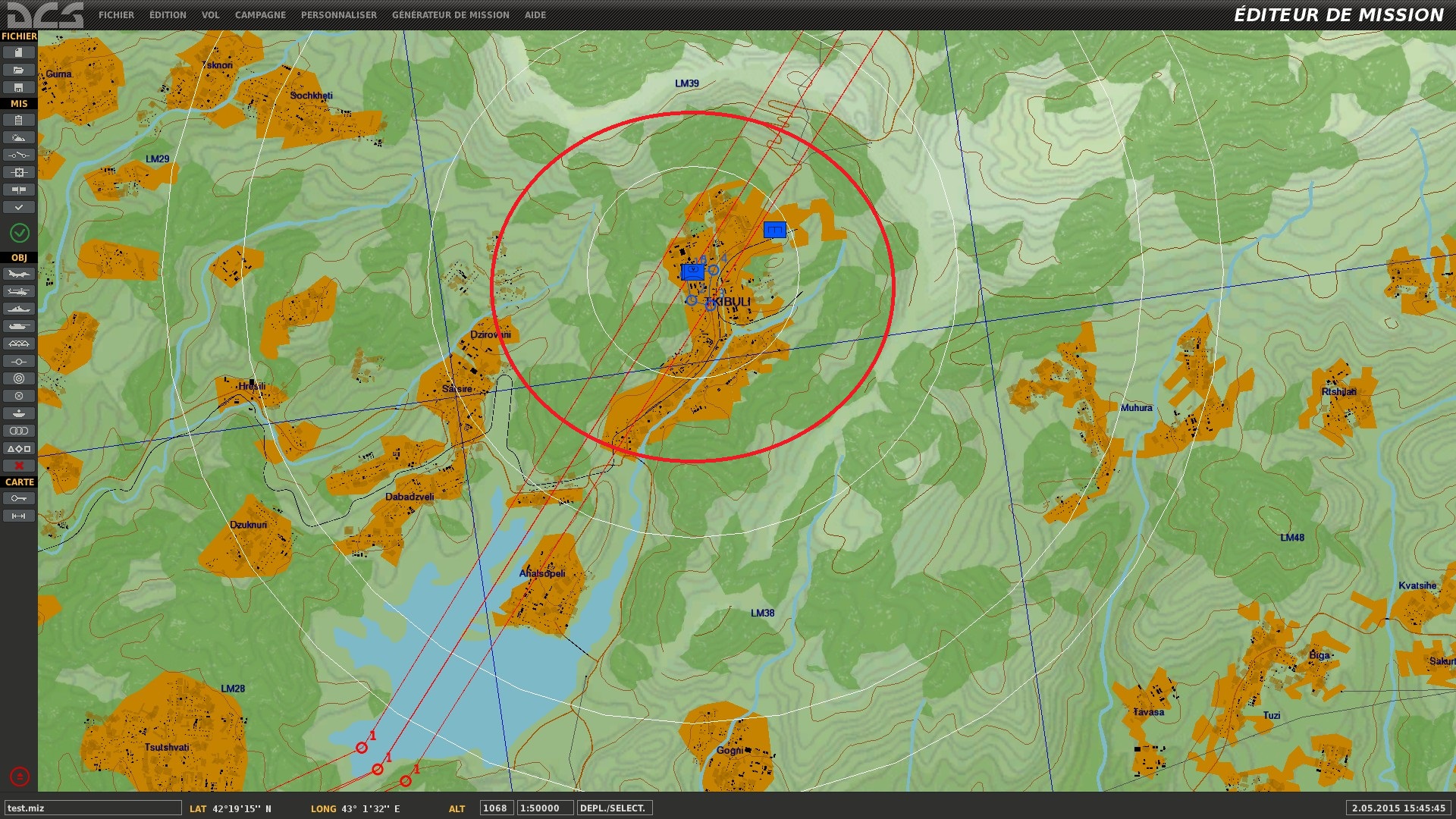The height and width of the screenshot is (819, 1456).
Task: Click the altitude value 1068 field
Action: click(x=496, y=808)
